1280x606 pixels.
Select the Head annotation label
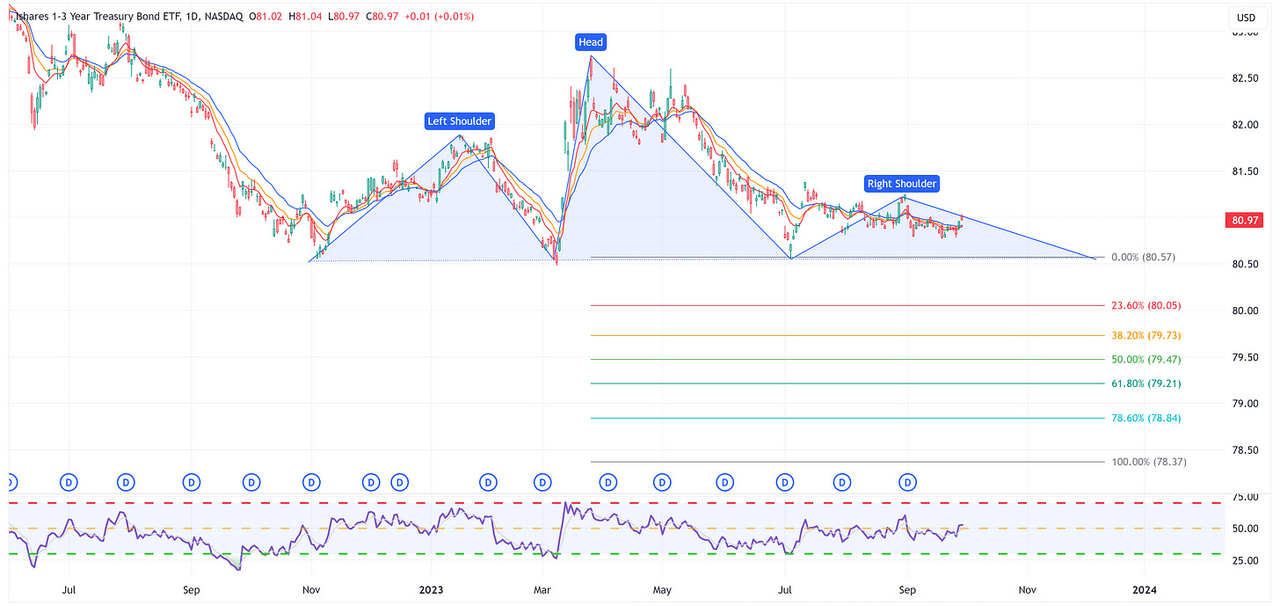(x=590, y=41)
